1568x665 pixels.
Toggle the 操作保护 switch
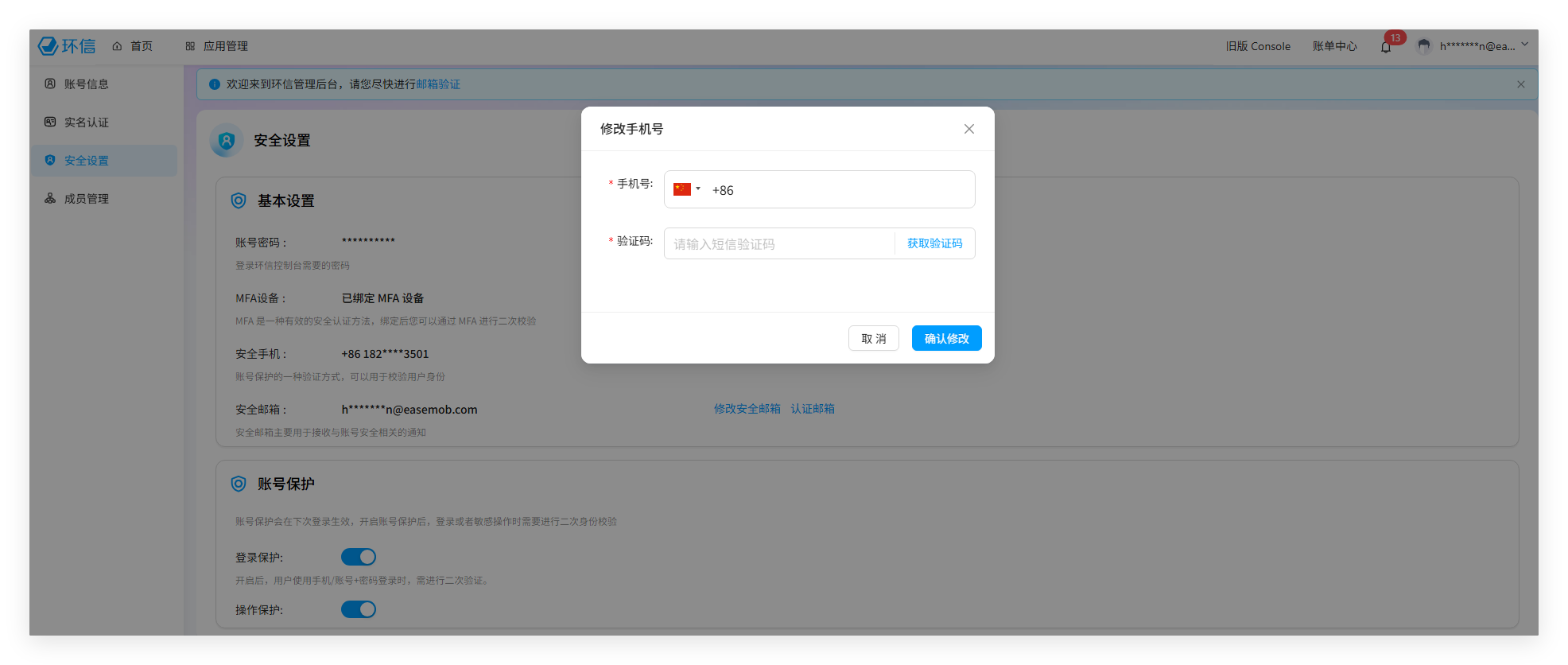pos(359,609)
